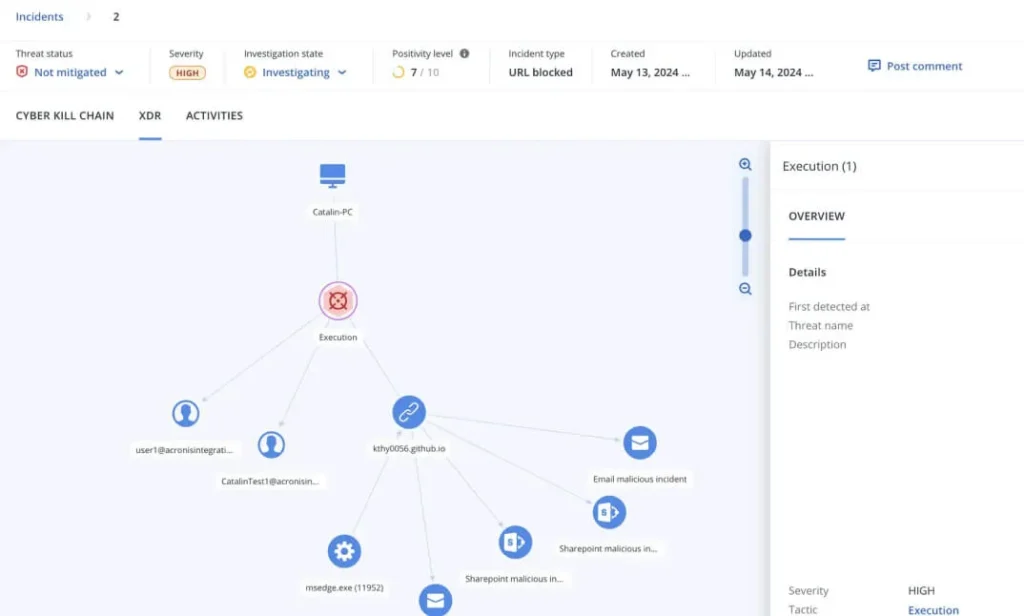Click the user1@acronisintegrati user node
This screenshot has width=1024, height=616.
[x=186, y=413]
